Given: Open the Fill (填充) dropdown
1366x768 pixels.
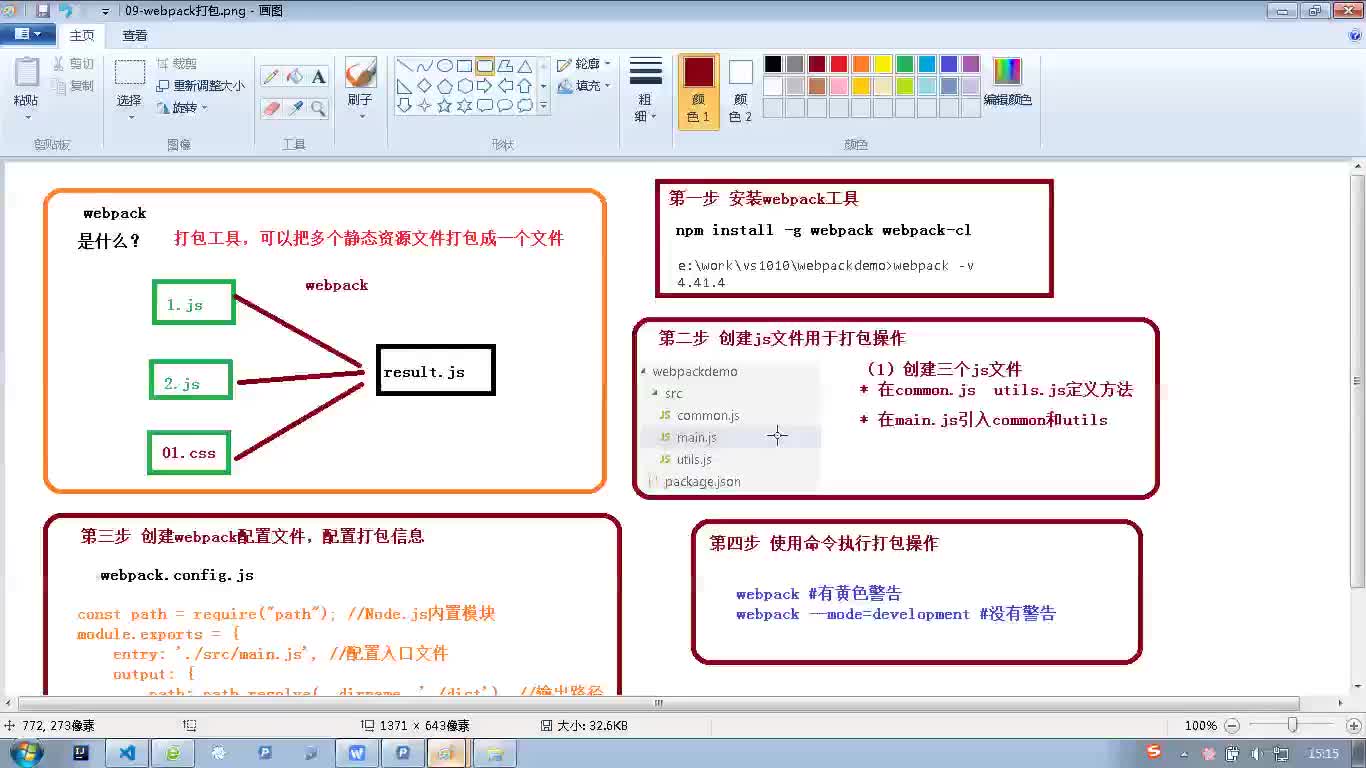Looking at the screenshot, I should point(584,86).
